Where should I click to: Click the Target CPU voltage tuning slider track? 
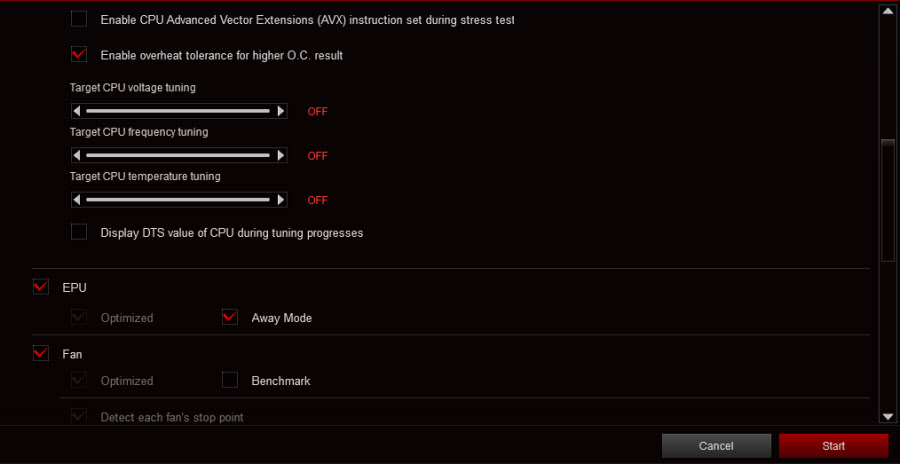click(x=178, y=111)
